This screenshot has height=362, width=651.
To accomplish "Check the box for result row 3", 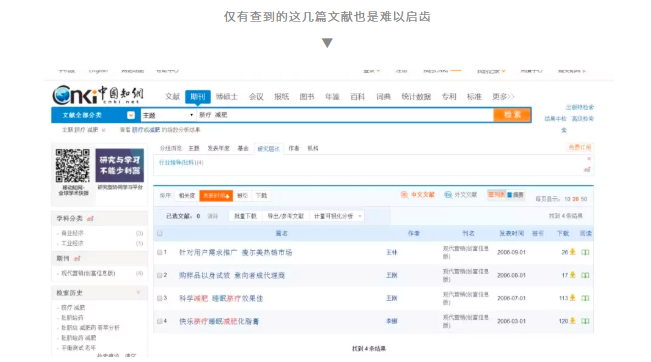I will [159, 298].
